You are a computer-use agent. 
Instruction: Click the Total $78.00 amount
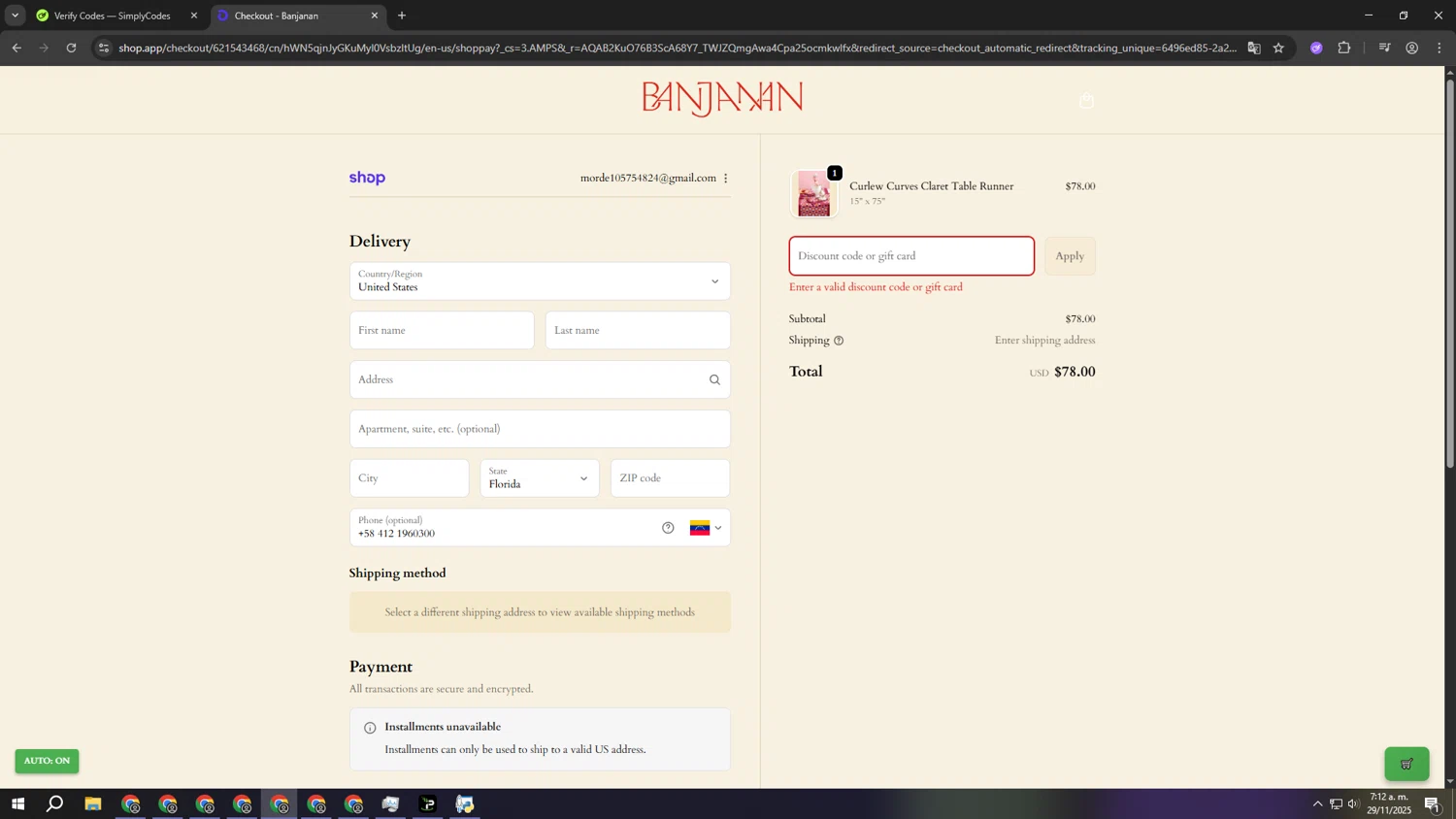tap(1075, 372)
